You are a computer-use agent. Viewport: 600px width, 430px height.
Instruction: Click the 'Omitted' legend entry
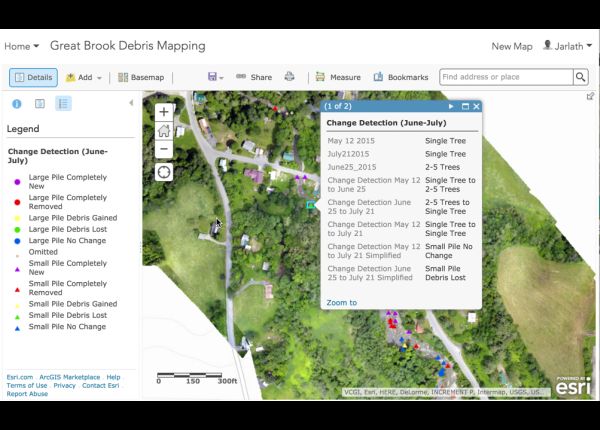pyautogui.click(x=43, y=252)
